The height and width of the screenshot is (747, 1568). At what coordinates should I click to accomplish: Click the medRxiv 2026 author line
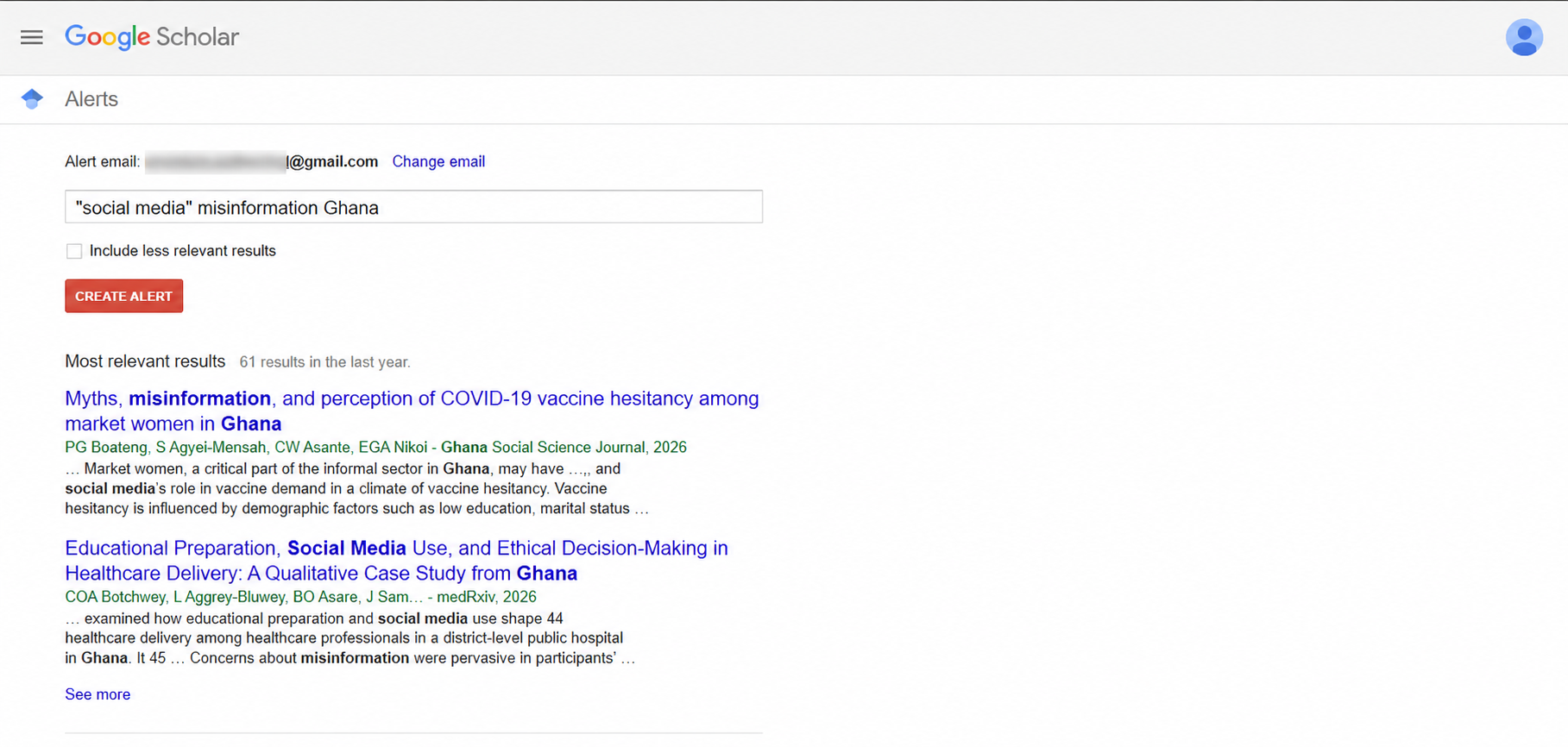(300, 597)
